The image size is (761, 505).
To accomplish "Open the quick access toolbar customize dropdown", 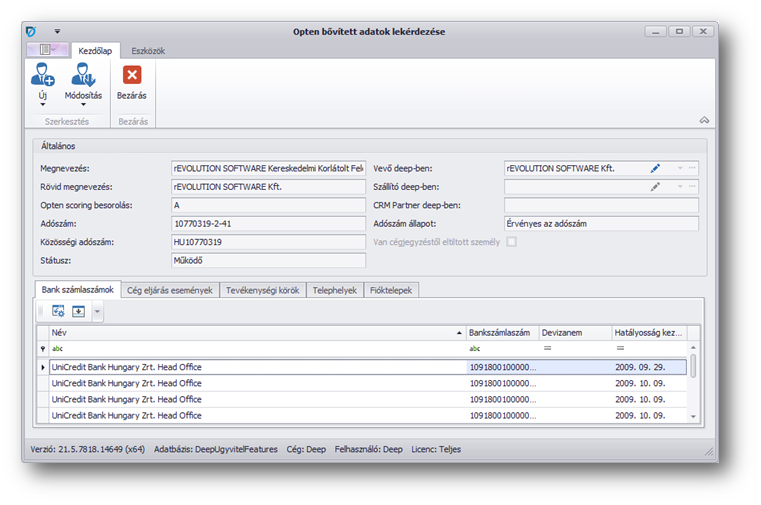I will click(57, 32).
